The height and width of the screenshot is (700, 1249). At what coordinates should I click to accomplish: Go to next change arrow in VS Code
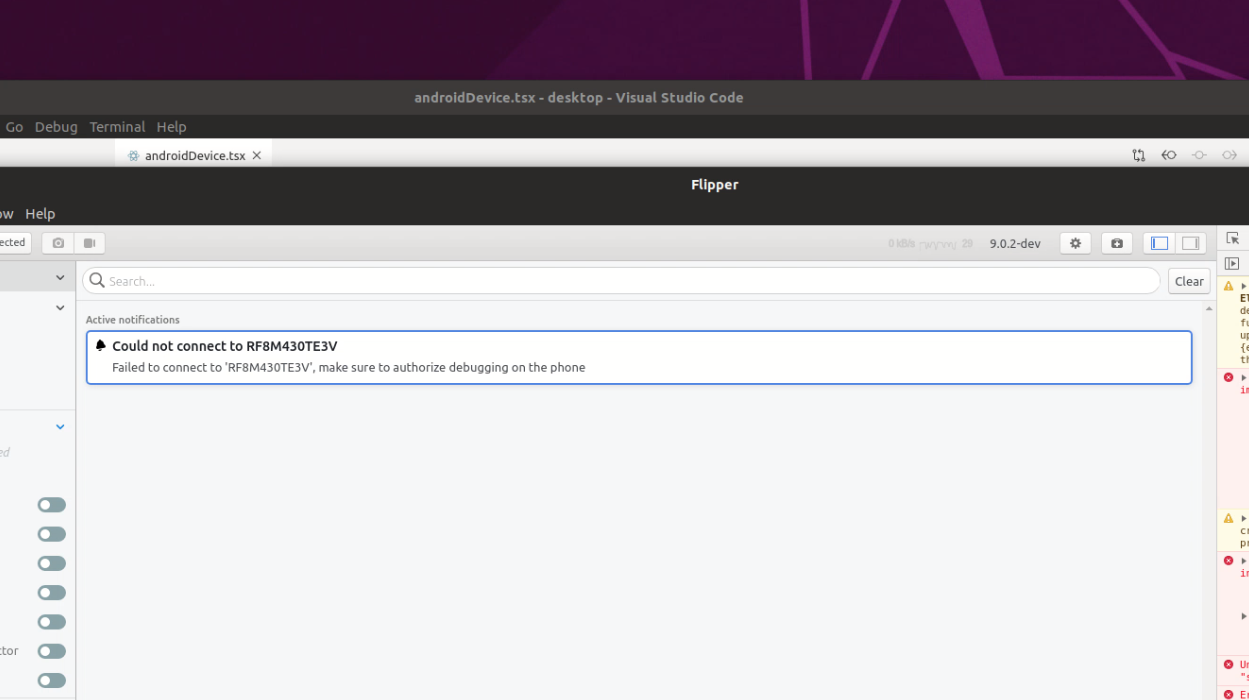[x=1229, y=155]
